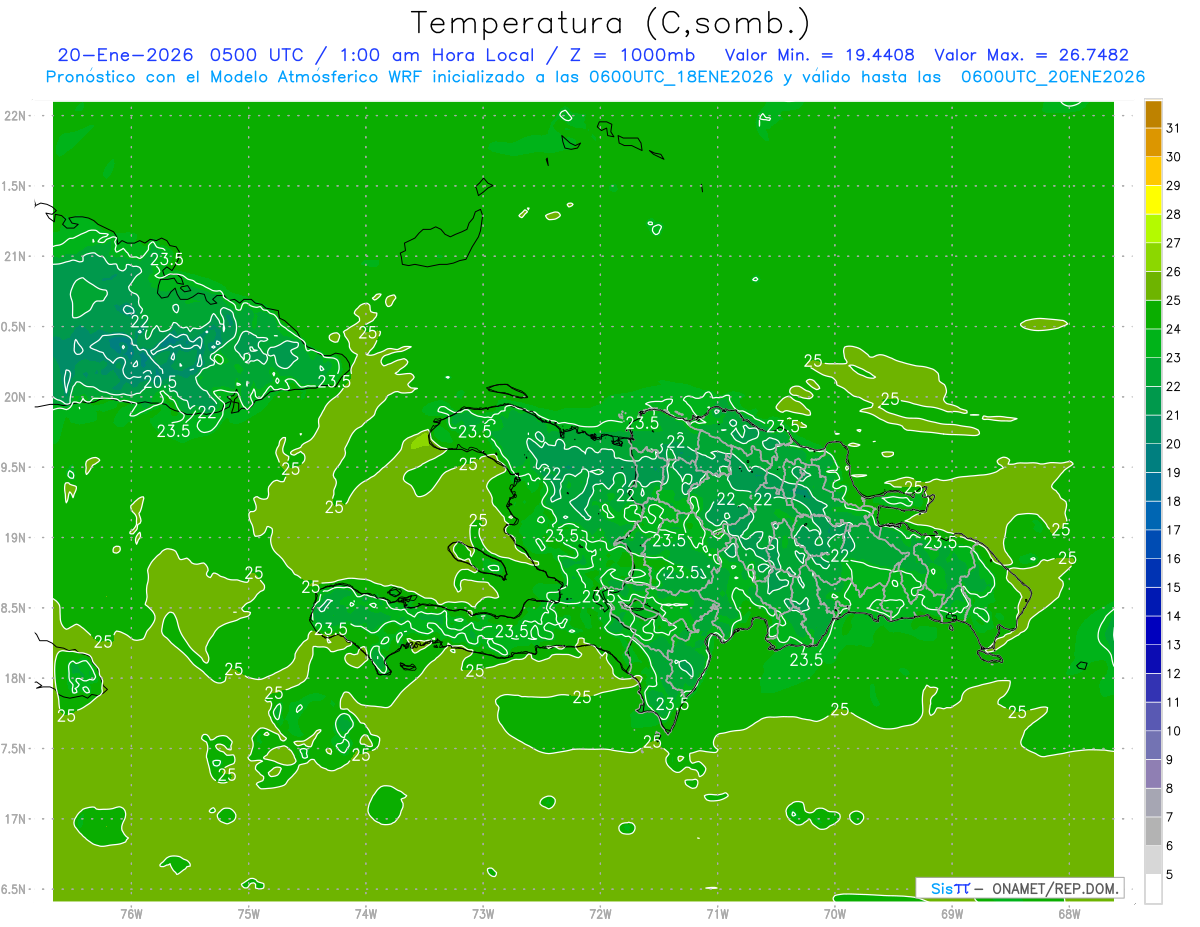This screenshot has width=1200, height=927.
Task: Click the '18N' latitude axis label
Action: pyautogui.click(x=15, y=679)
